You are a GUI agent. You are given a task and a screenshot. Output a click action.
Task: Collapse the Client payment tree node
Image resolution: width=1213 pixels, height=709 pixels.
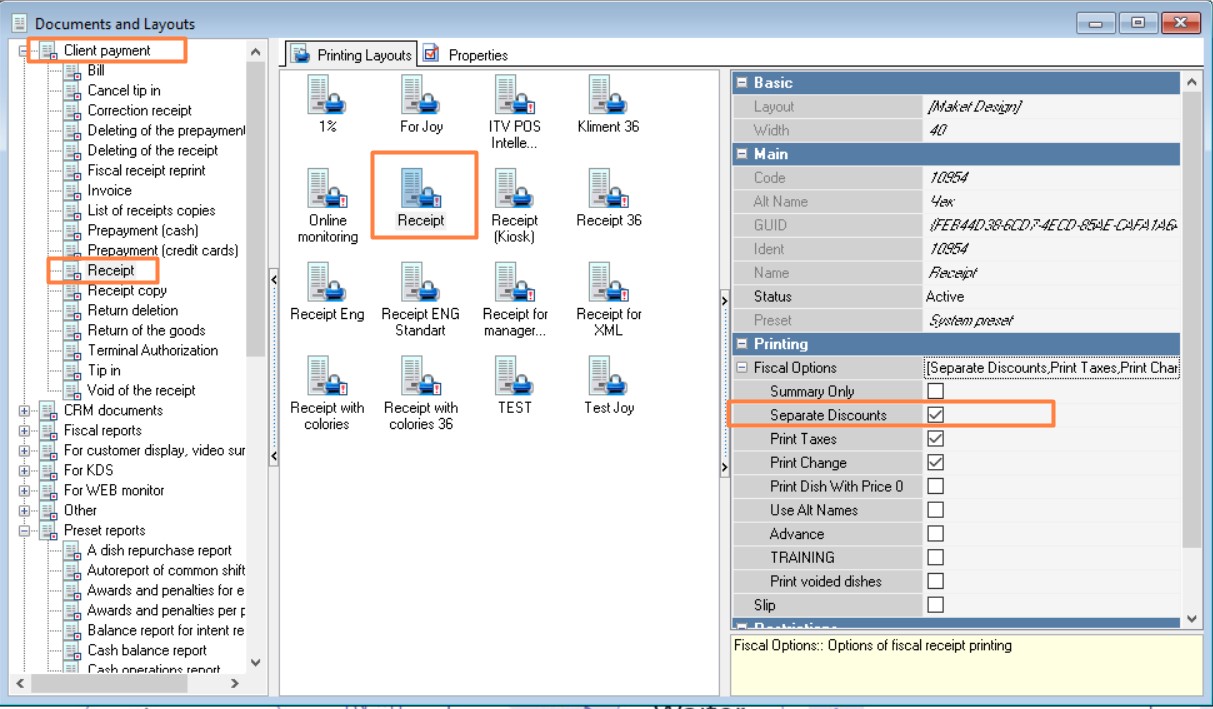tap(24, 50)
